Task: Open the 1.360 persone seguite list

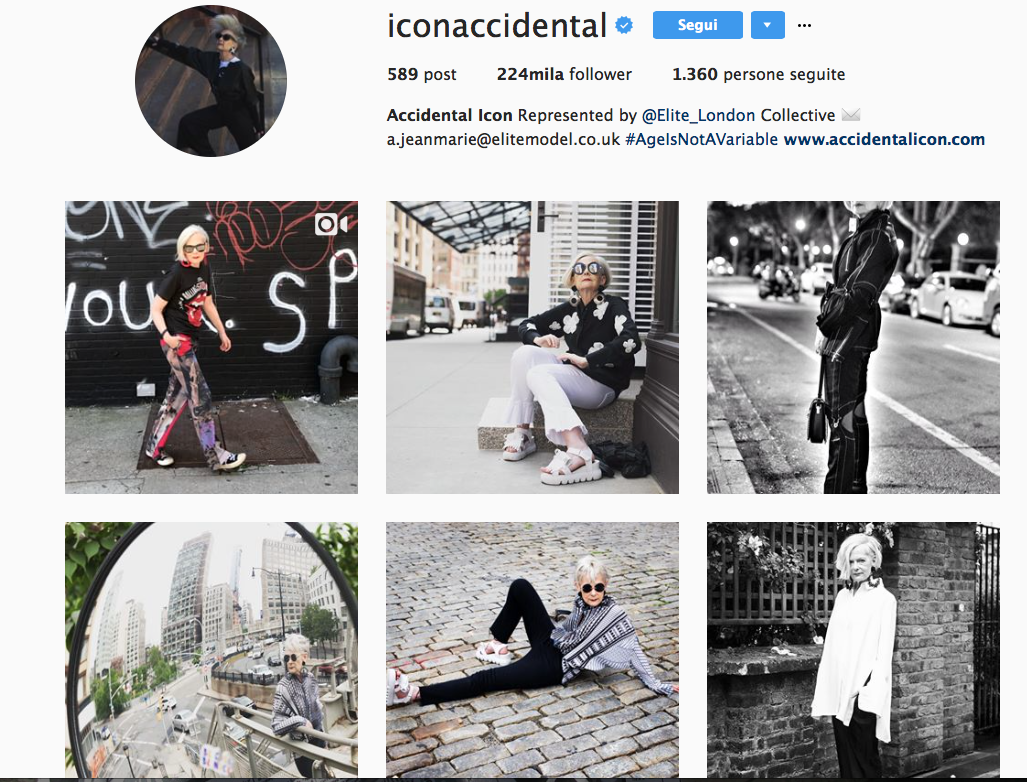Action: pos(758,75)
